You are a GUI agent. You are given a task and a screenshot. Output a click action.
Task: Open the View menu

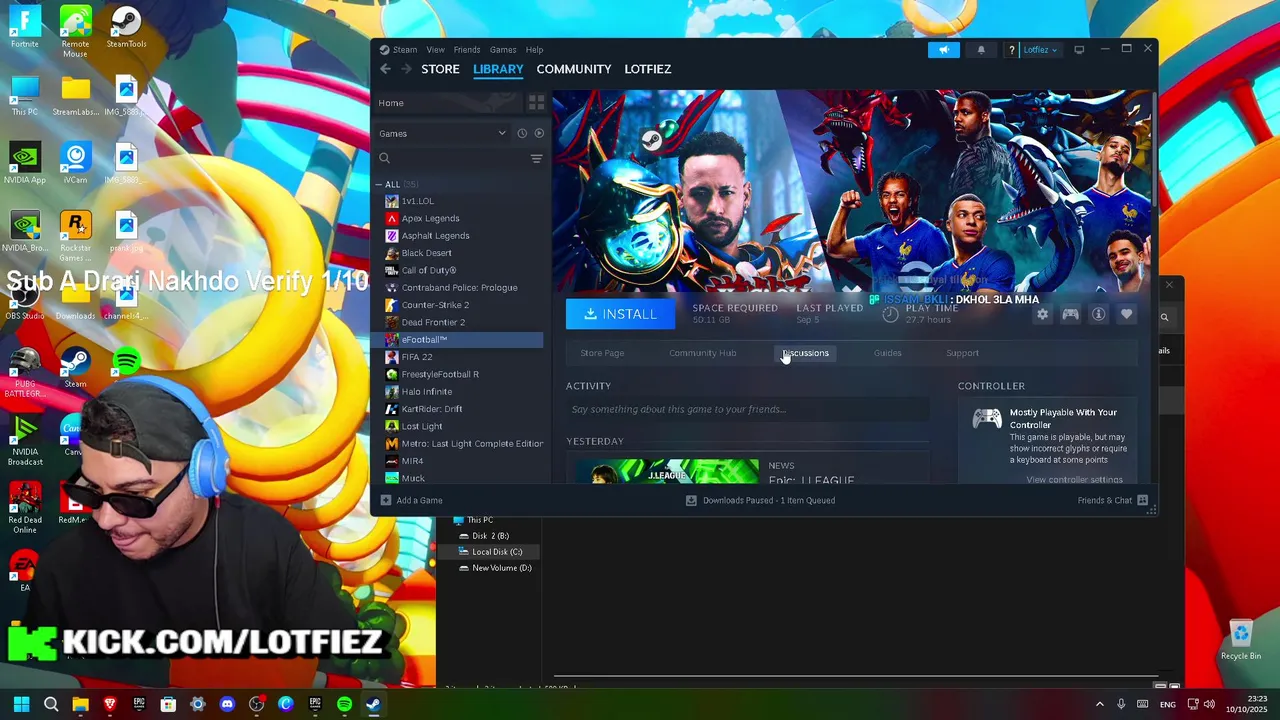436,50
